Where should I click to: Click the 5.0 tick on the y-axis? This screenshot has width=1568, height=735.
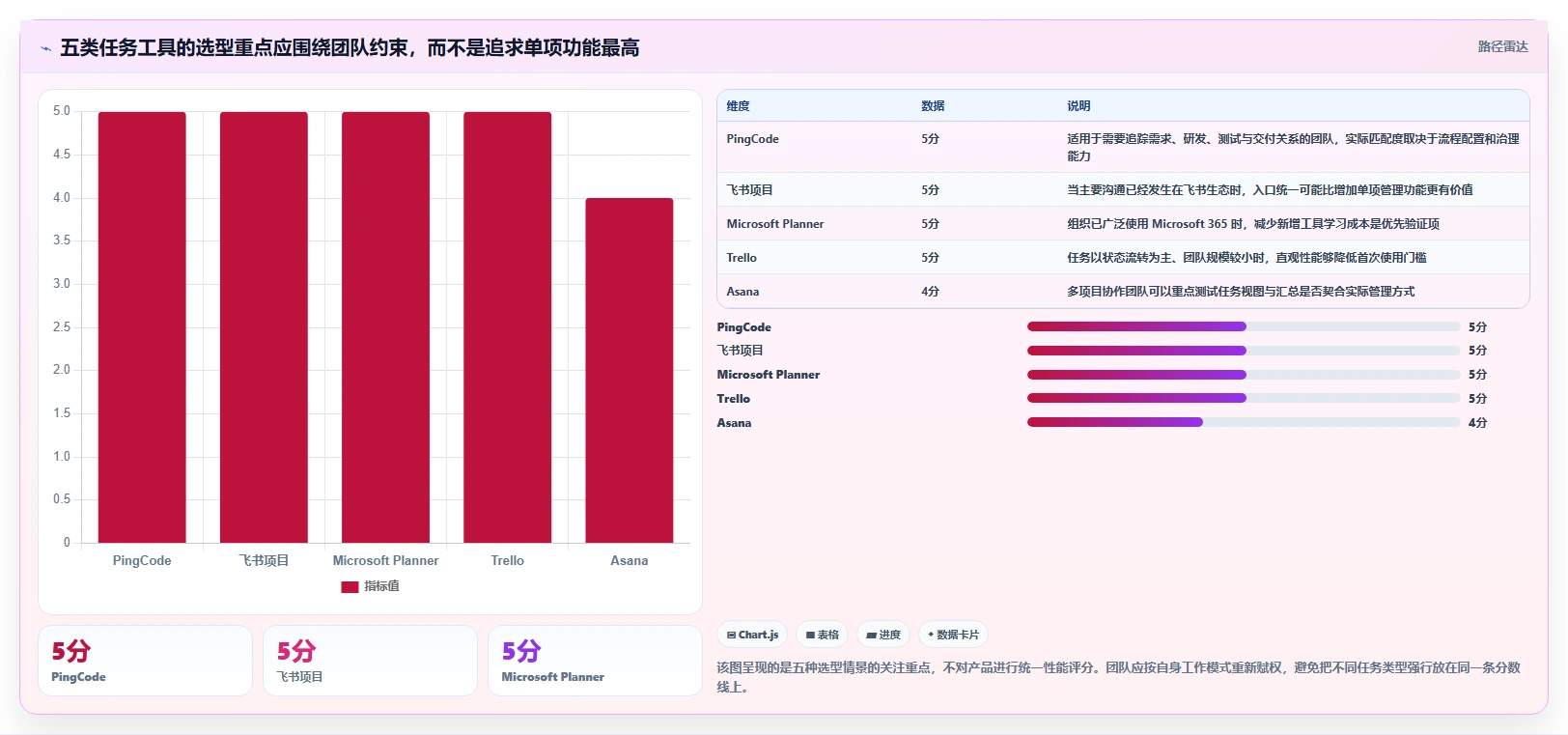point(62,111)
